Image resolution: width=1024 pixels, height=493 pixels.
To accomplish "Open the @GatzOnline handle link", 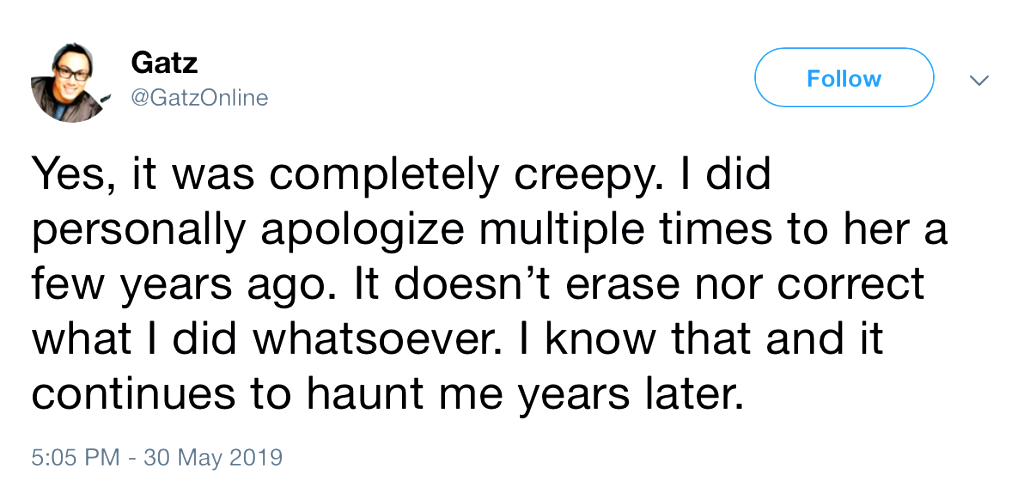I will point(199,97).
